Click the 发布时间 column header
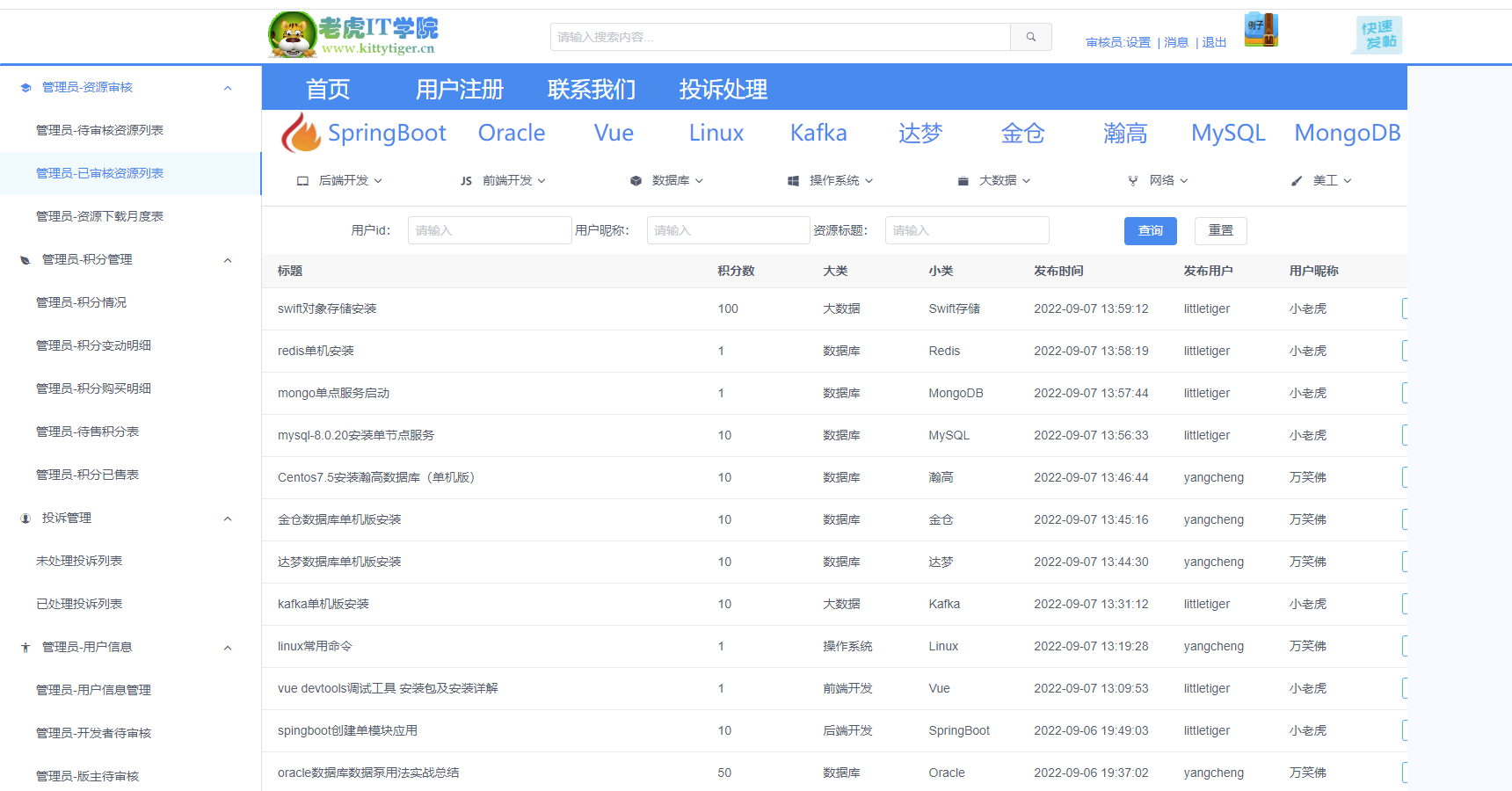 [x=1058, y=272]
